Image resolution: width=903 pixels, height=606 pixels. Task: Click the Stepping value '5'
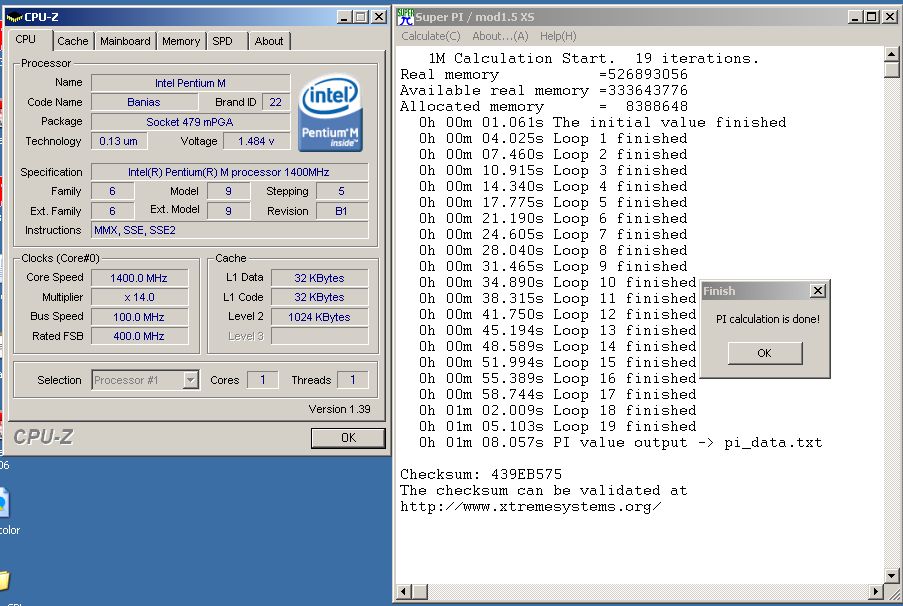pos(342,191)
